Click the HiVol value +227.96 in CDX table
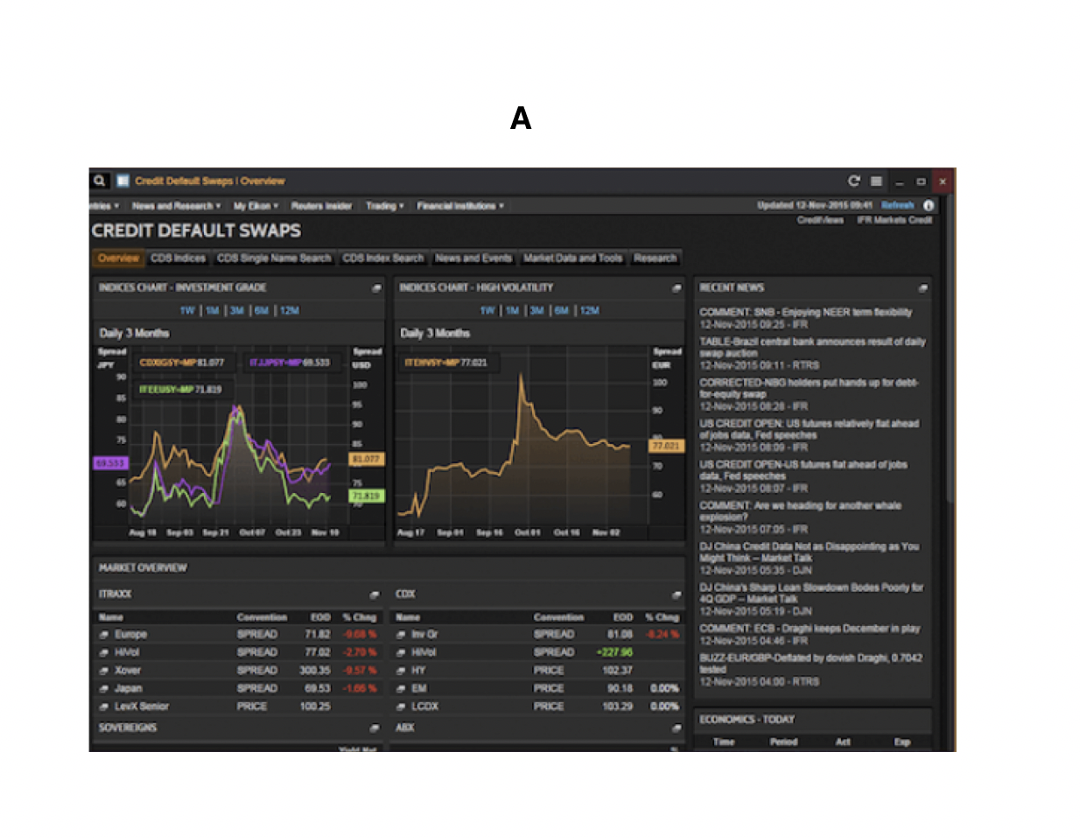Viewport: 1080px width, 838px height. tap(614, 652)
